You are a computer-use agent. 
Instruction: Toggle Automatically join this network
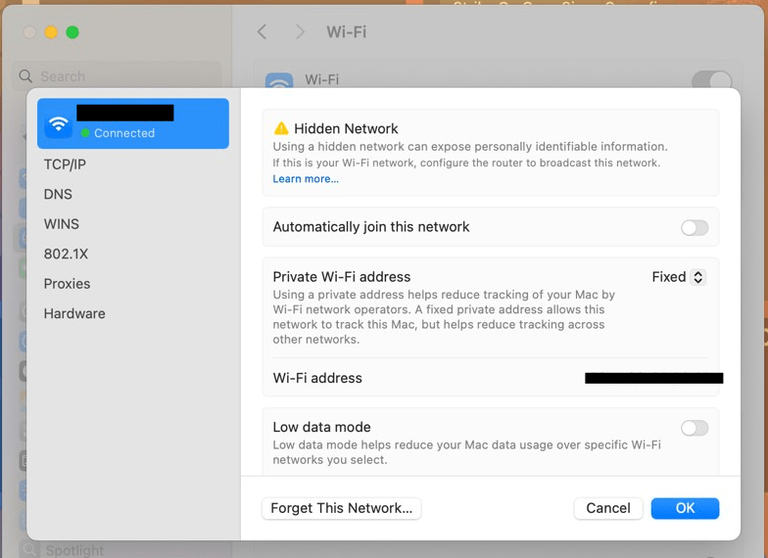694,228
